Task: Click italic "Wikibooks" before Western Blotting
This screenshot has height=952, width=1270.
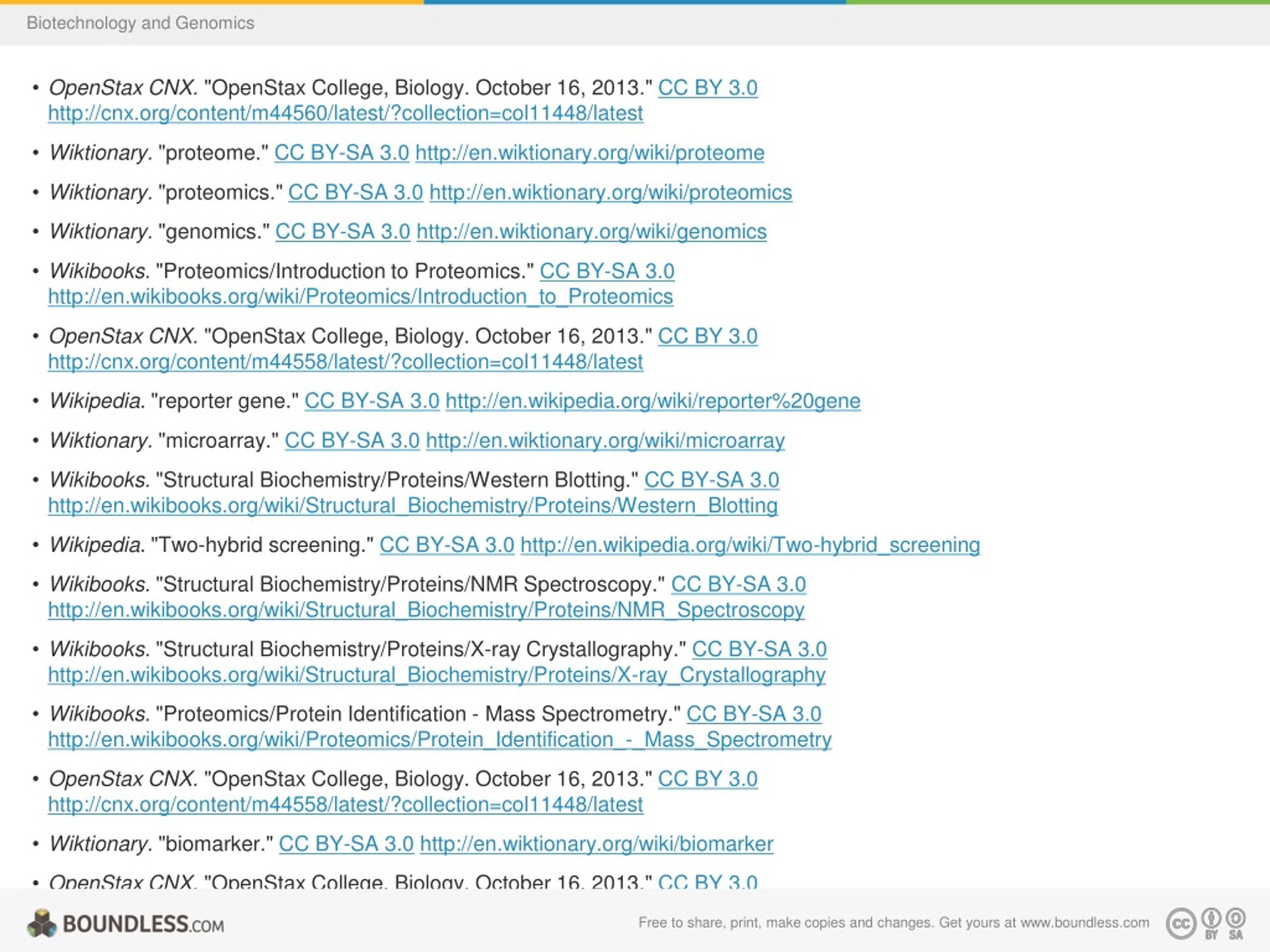Action: click(100, 480)
